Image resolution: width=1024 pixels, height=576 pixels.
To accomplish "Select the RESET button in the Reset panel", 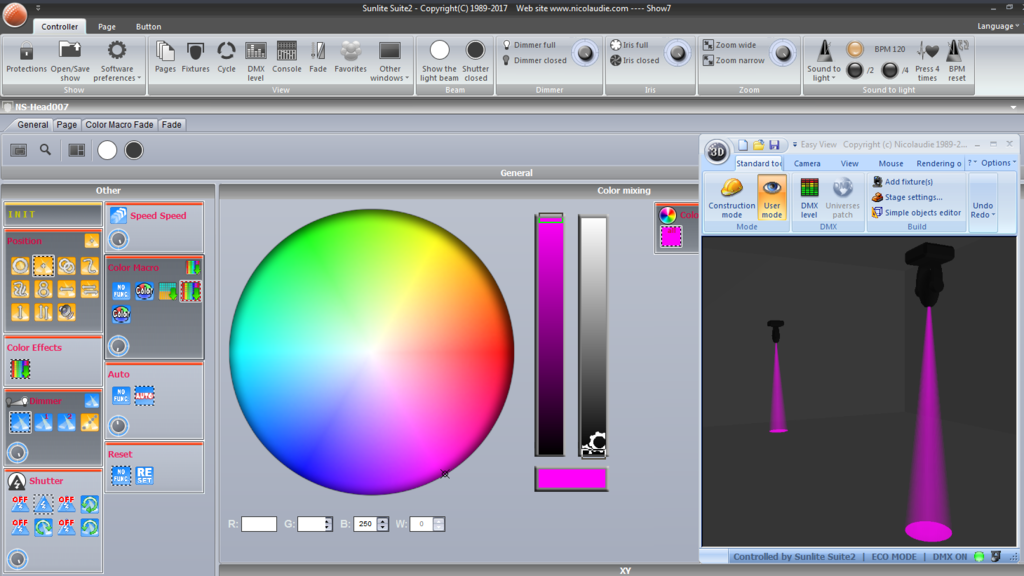I will coord(144,475).
